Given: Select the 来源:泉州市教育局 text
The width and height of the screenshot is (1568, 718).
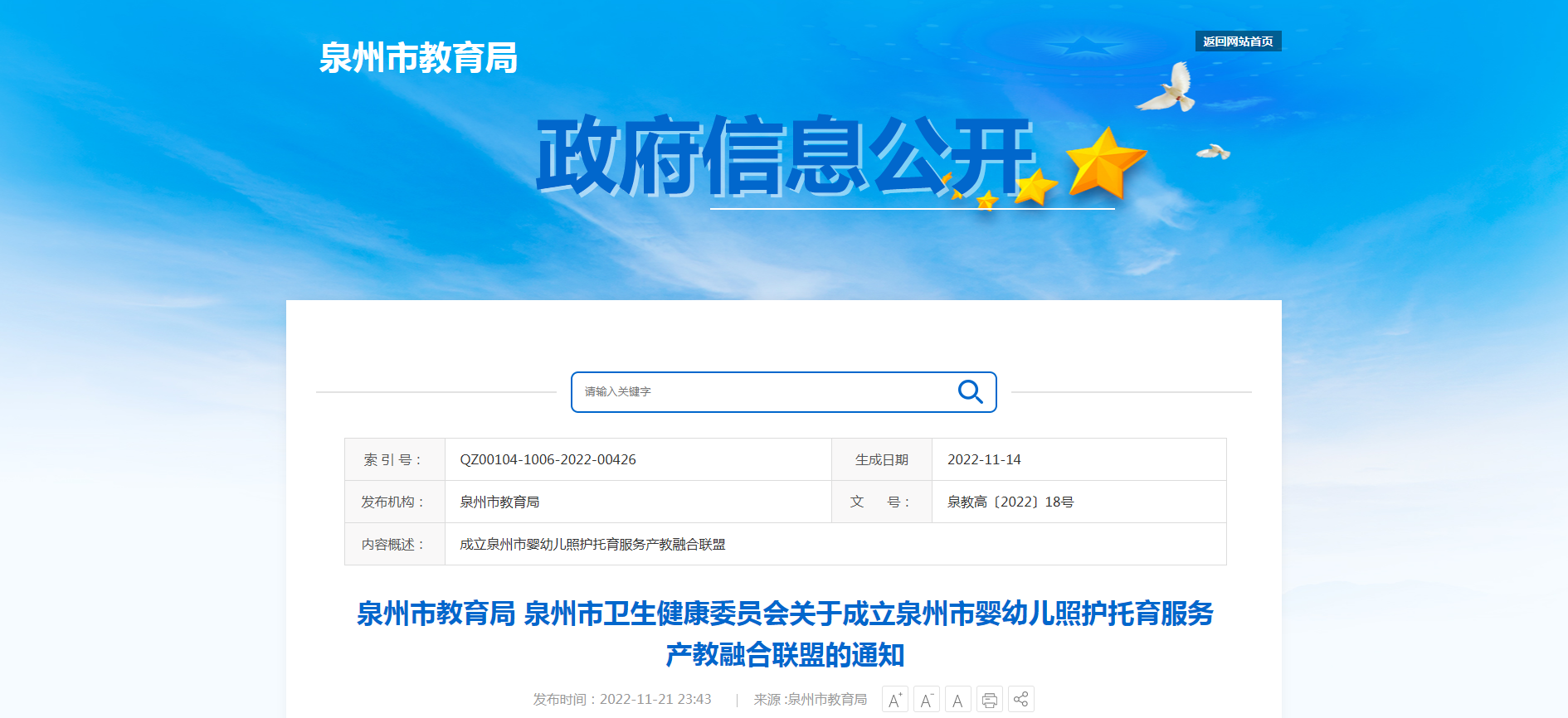Looking at the screenshot, I should tap(811, 700).
